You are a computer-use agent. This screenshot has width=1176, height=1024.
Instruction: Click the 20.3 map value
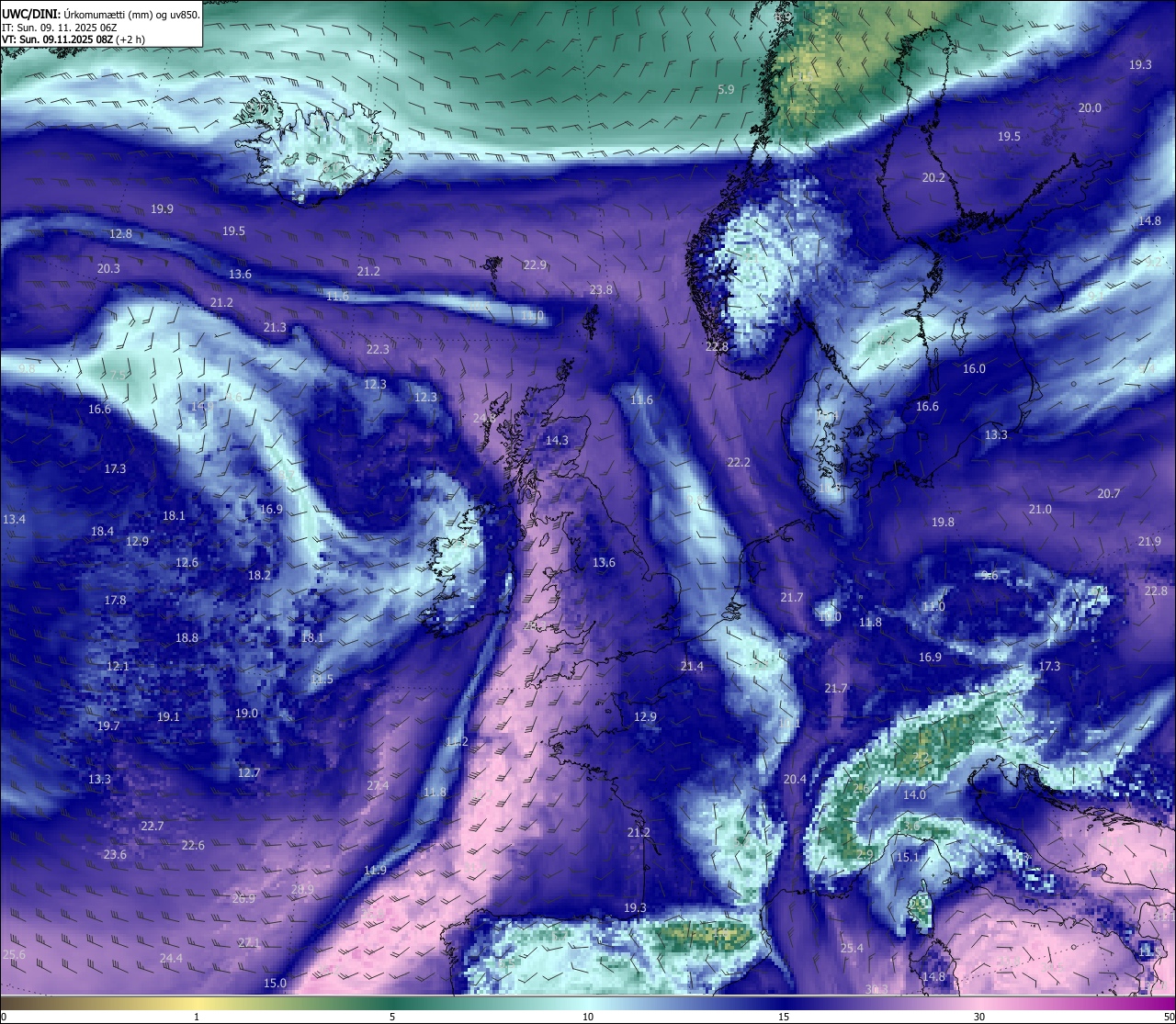click(107, 268)
